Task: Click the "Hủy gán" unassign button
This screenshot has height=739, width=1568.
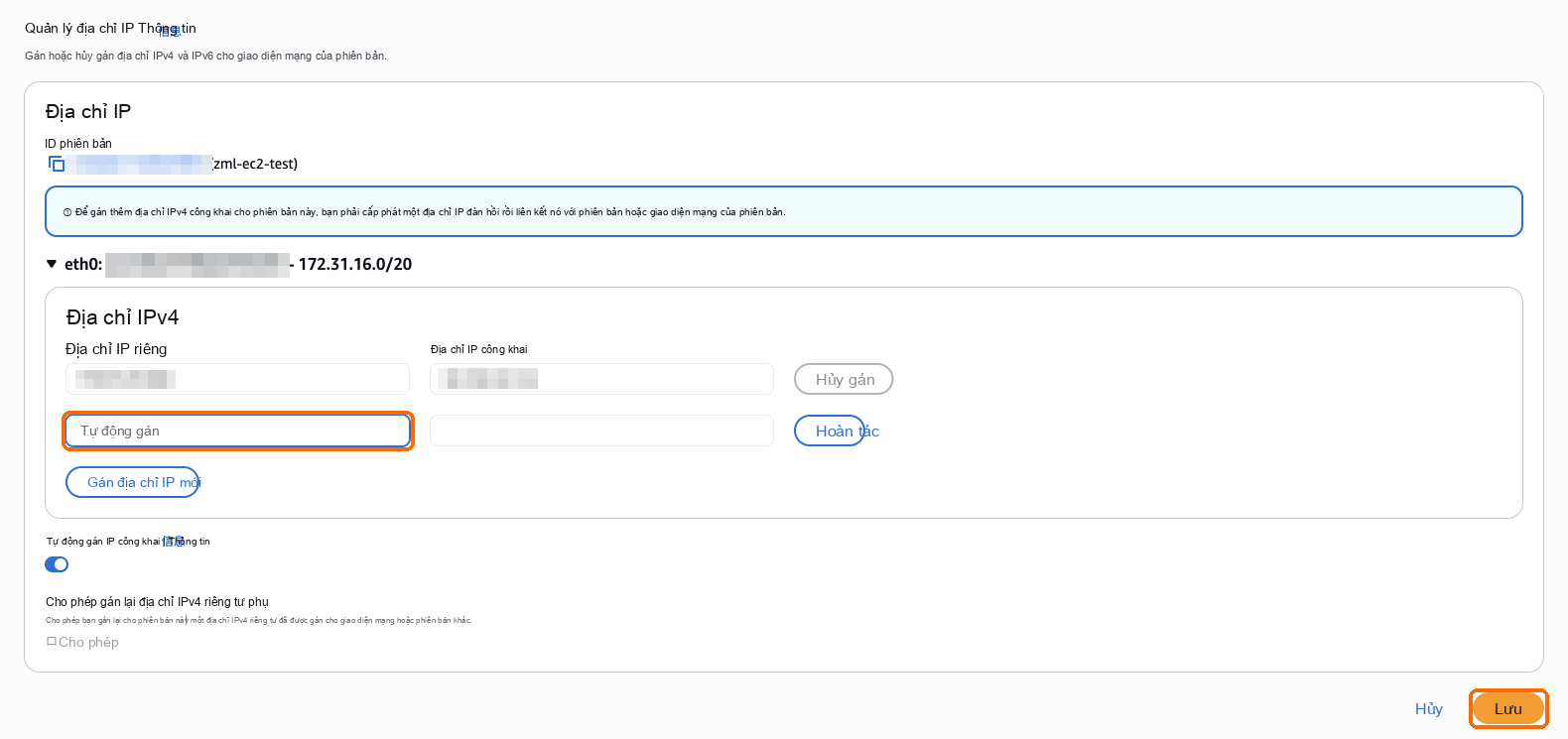Action: [x=844, y=379]
